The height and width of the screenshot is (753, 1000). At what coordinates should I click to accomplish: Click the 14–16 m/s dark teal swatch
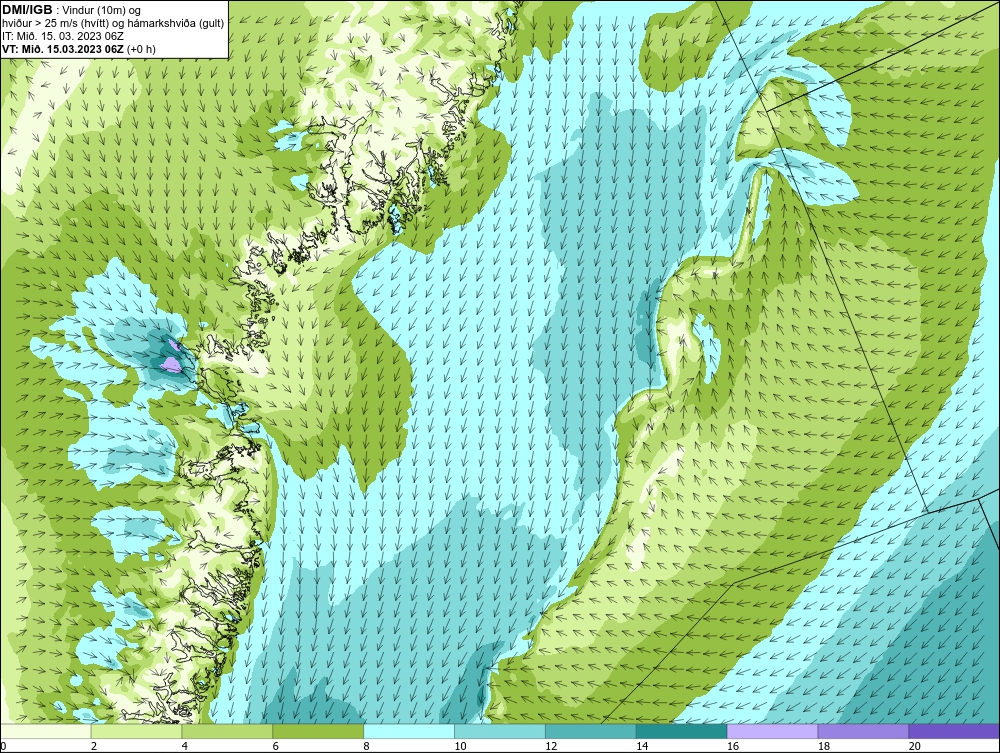(x=682, y=731)
